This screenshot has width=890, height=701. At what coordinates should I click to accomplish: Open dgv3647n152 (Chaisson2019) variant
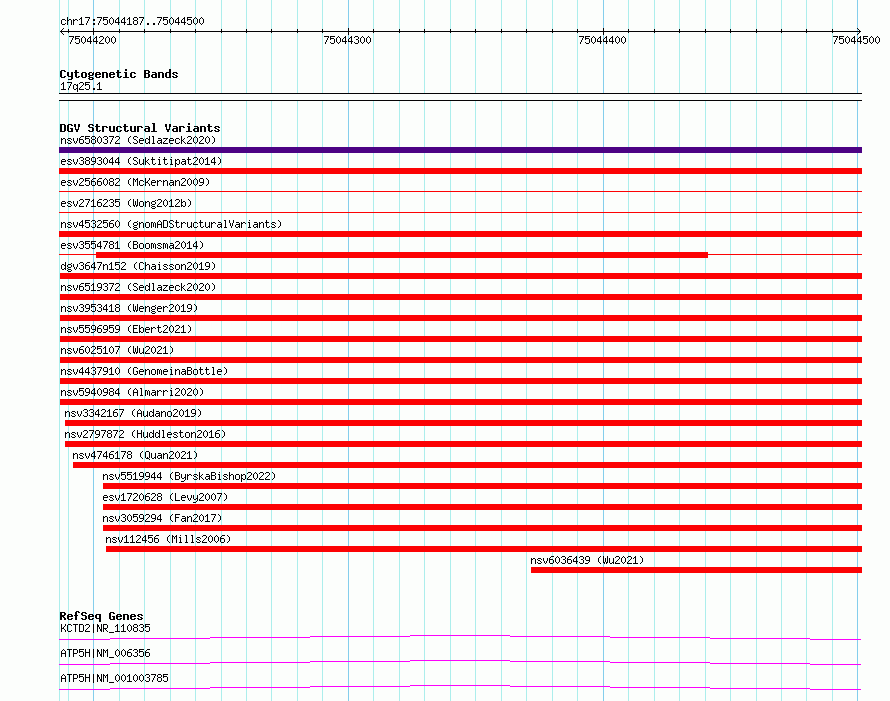tap(138, 266)
